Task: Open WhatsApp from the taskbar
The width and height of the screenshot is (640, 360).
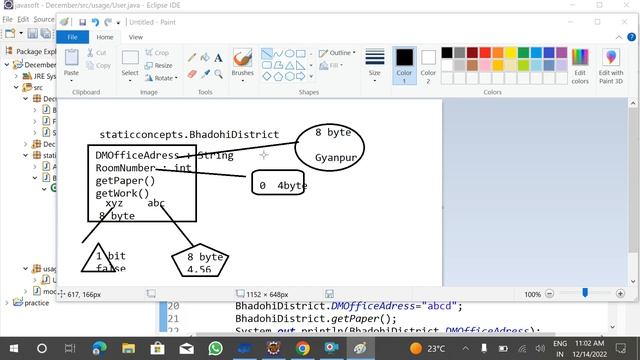Action: [x=216, y=349]
